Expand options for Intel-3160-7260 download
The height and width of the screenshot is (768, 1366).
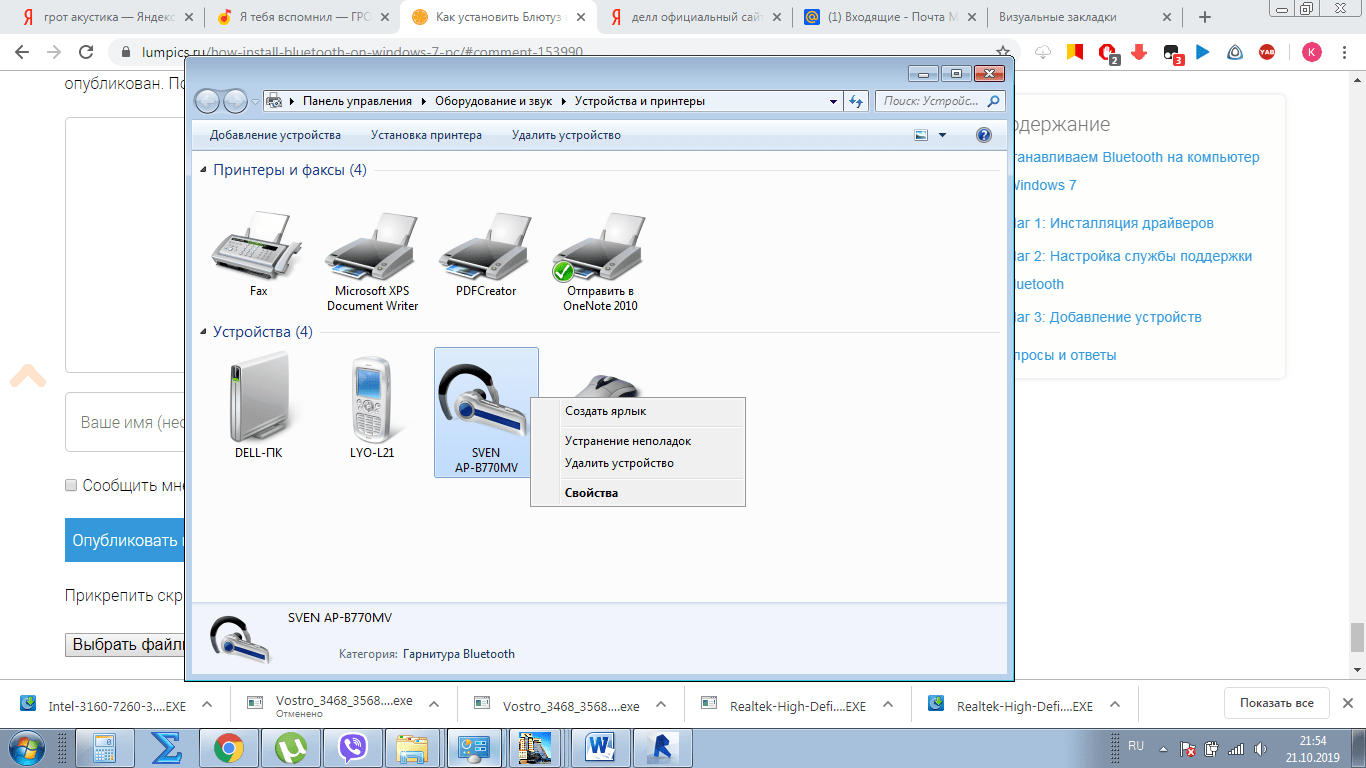(x=207, y=705)
